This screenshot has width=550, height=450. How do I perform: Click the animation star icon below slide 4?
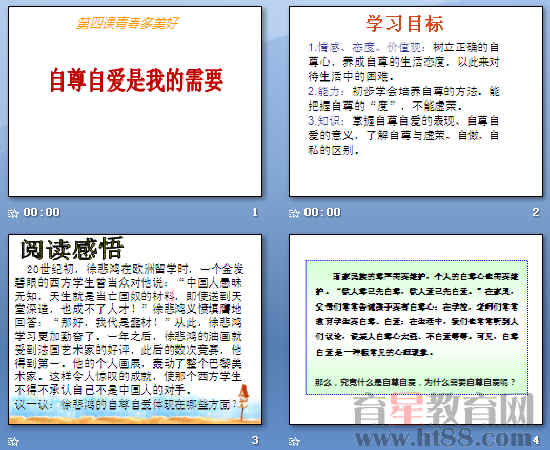click(x=294, y=441)
